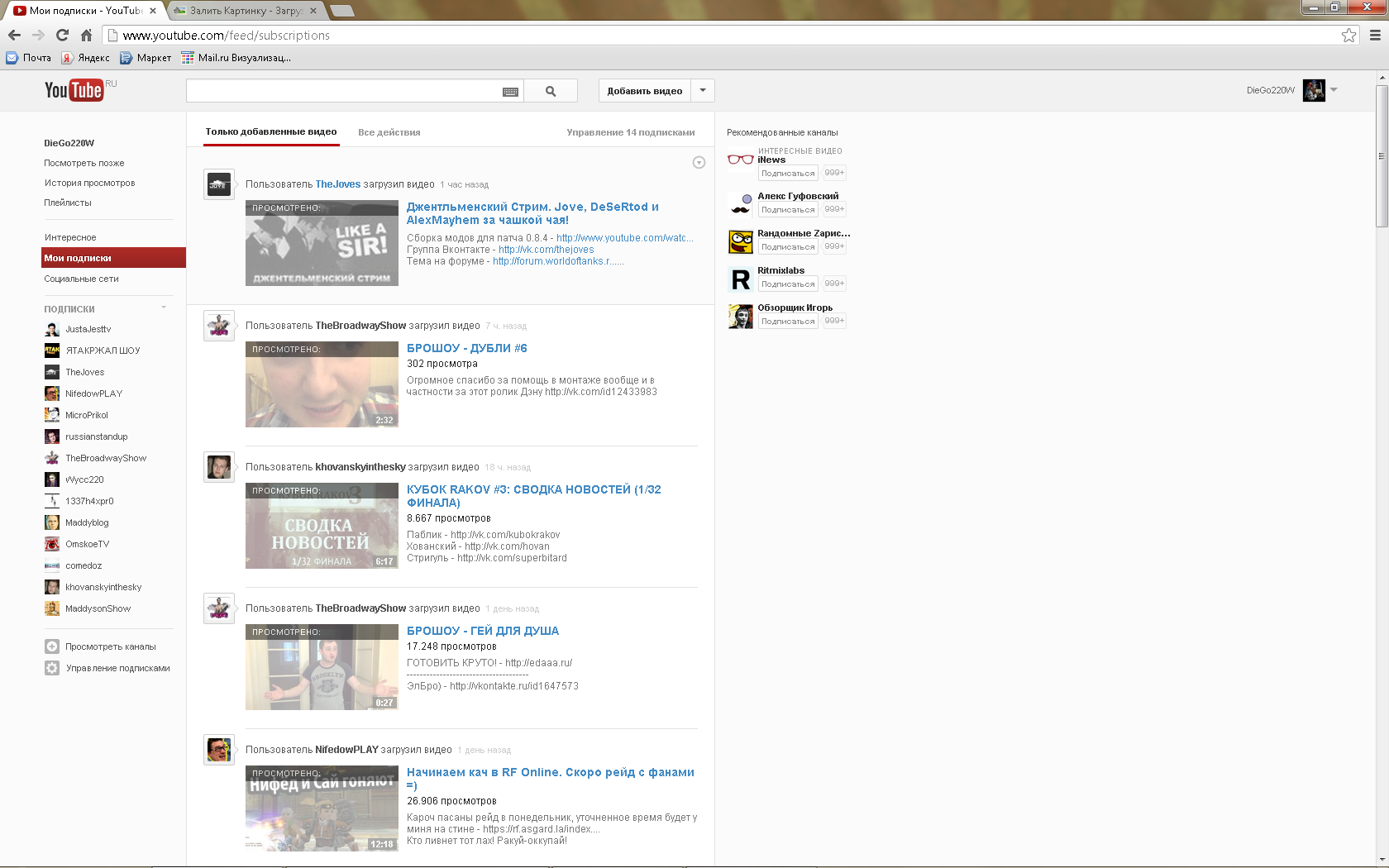Image resolution: width=1389 pixels, height=868 pixels.
Task: Switch to Все действия tab
Action: [x=389, y=132]
